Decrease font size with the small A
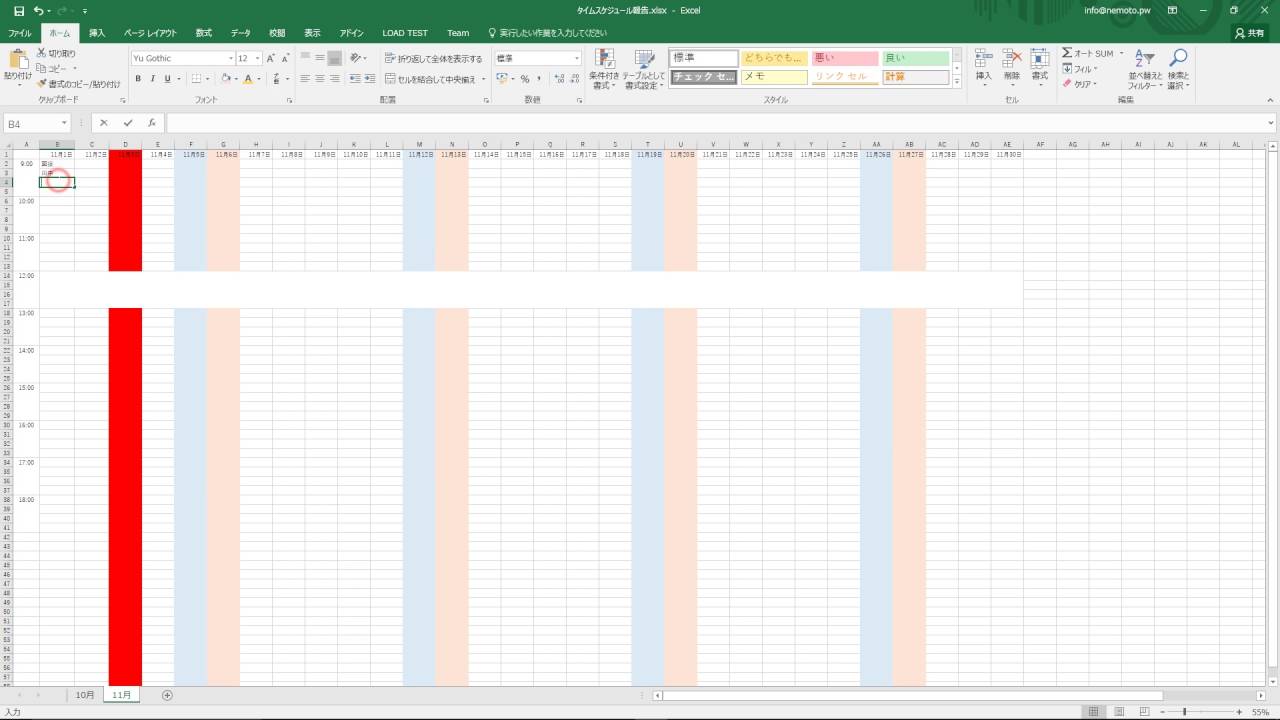This screenshot has height=720, width=1280. pos(285,58)
